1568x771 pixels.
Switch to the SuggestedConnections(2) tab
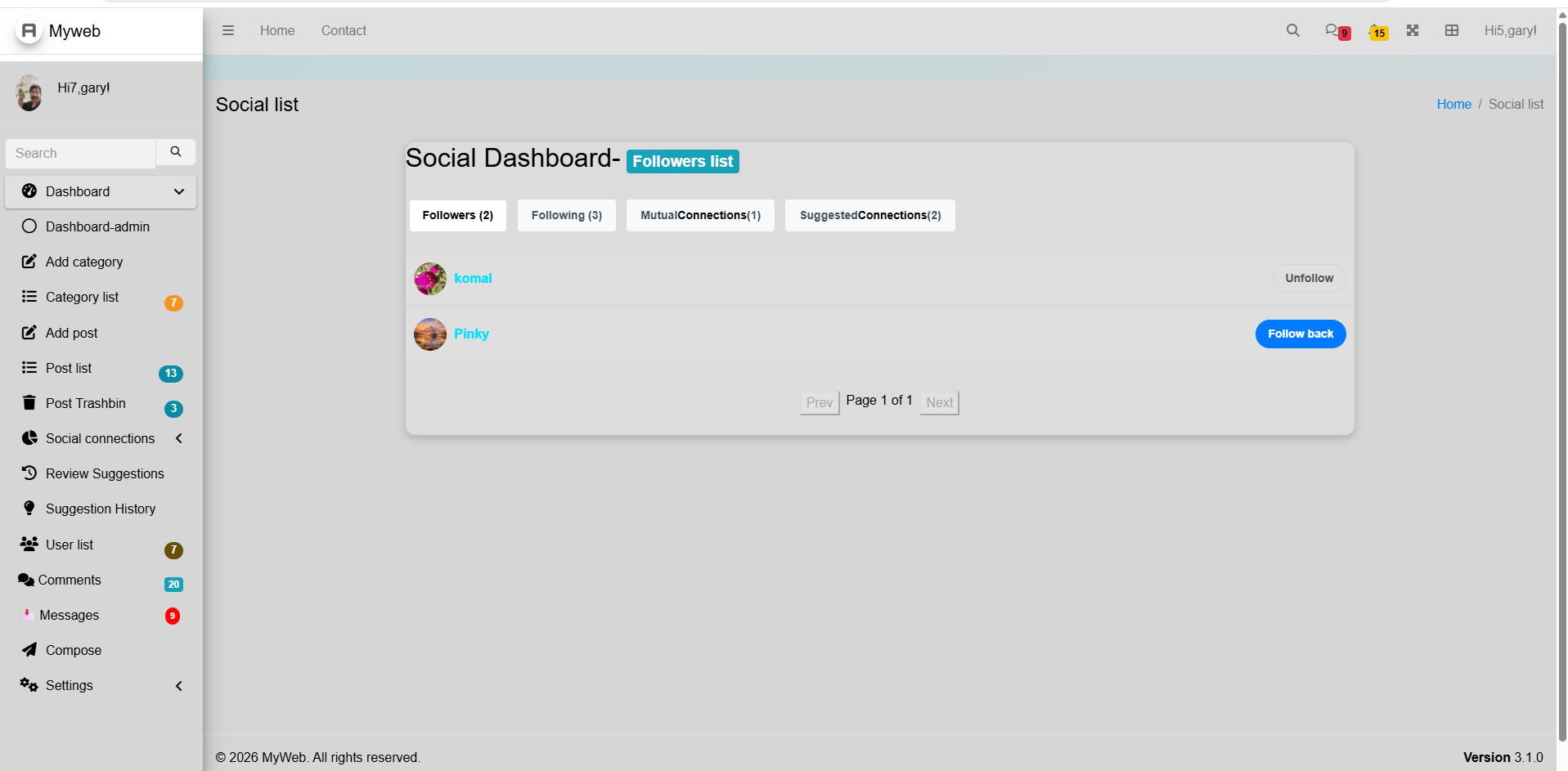(870, 215)
